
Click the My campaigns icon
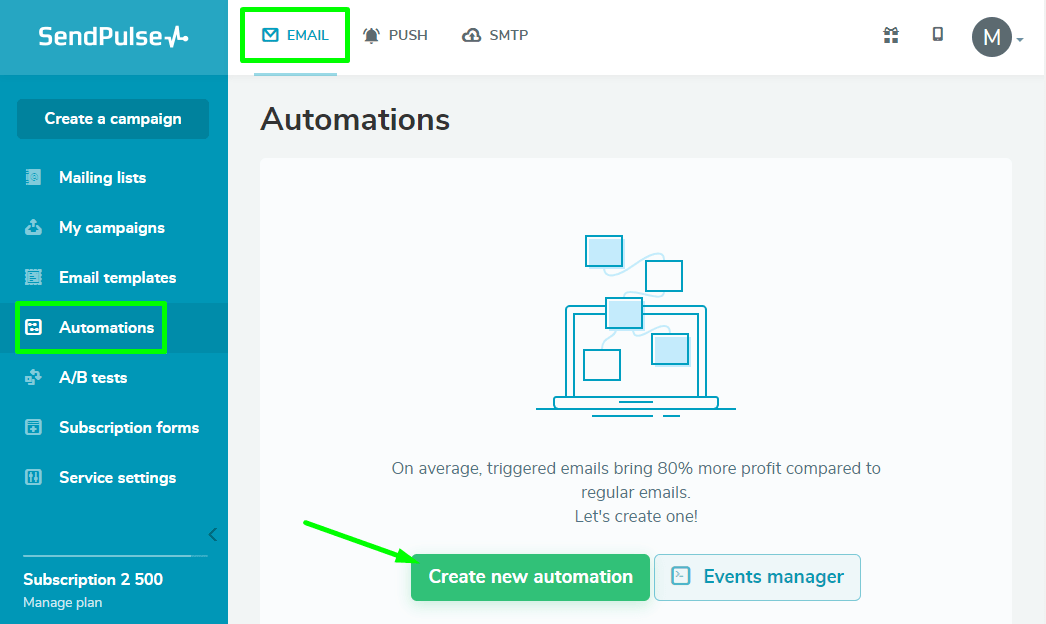[33, 227]
